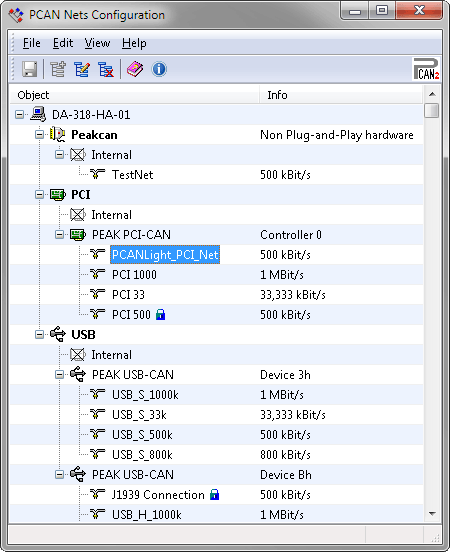Click the Edit Net pencil icon
Screen dimensions: 450x552
click(82, 69)
